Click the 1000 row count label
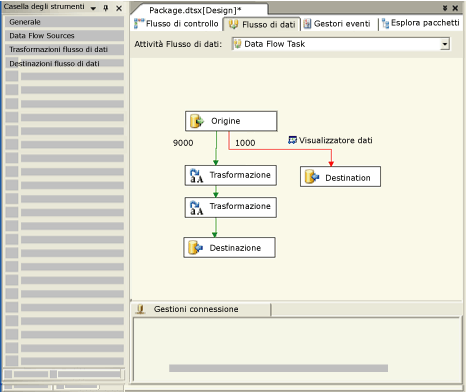Screen dimensions: 467x392 point(245,143)
